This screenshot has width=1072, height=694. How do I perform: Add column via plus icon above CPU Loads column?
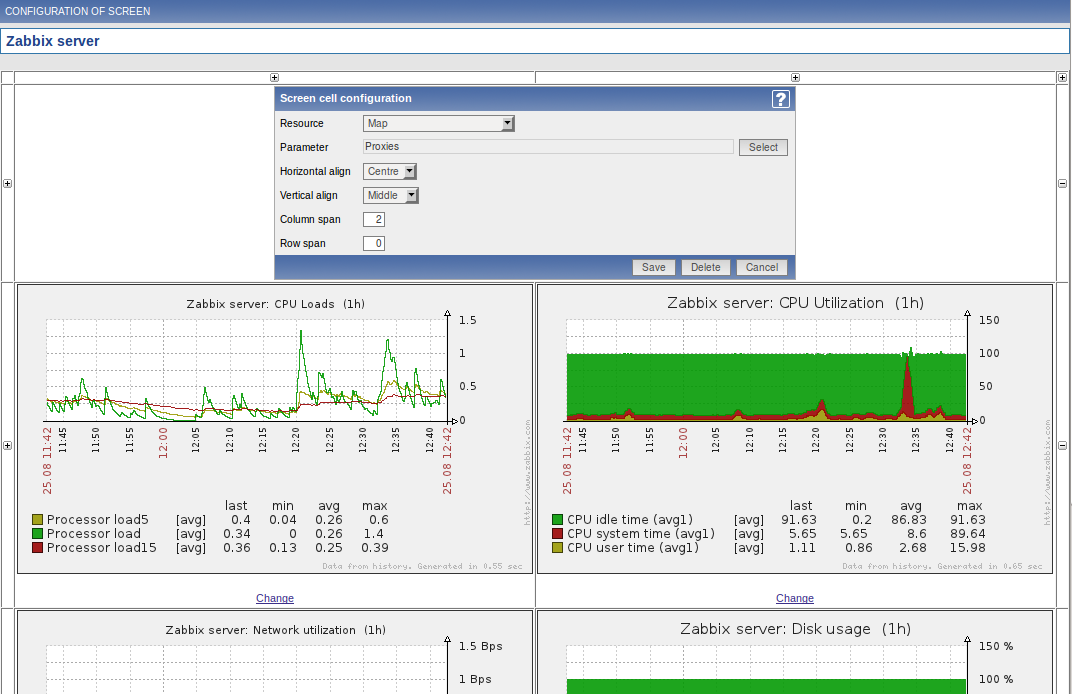tap(274, 78)
